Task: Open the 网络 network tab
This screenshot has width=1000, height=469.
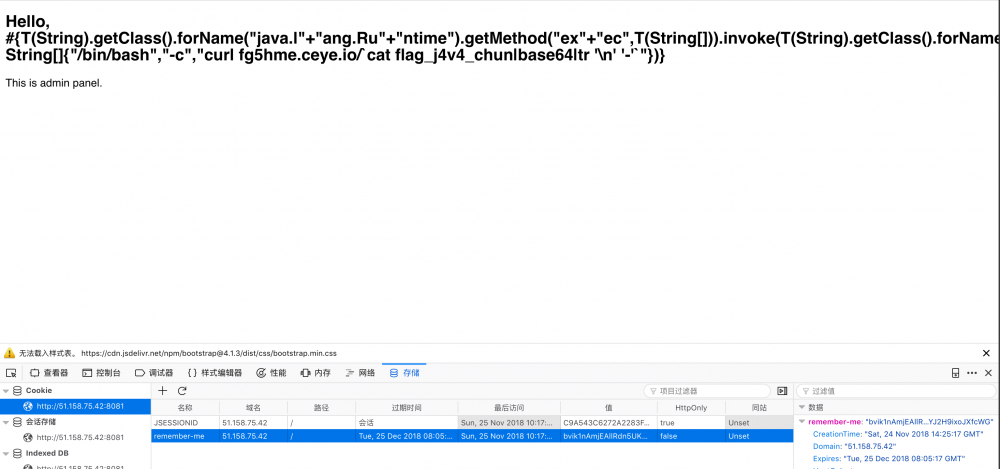Action: (x=360, y=373)
